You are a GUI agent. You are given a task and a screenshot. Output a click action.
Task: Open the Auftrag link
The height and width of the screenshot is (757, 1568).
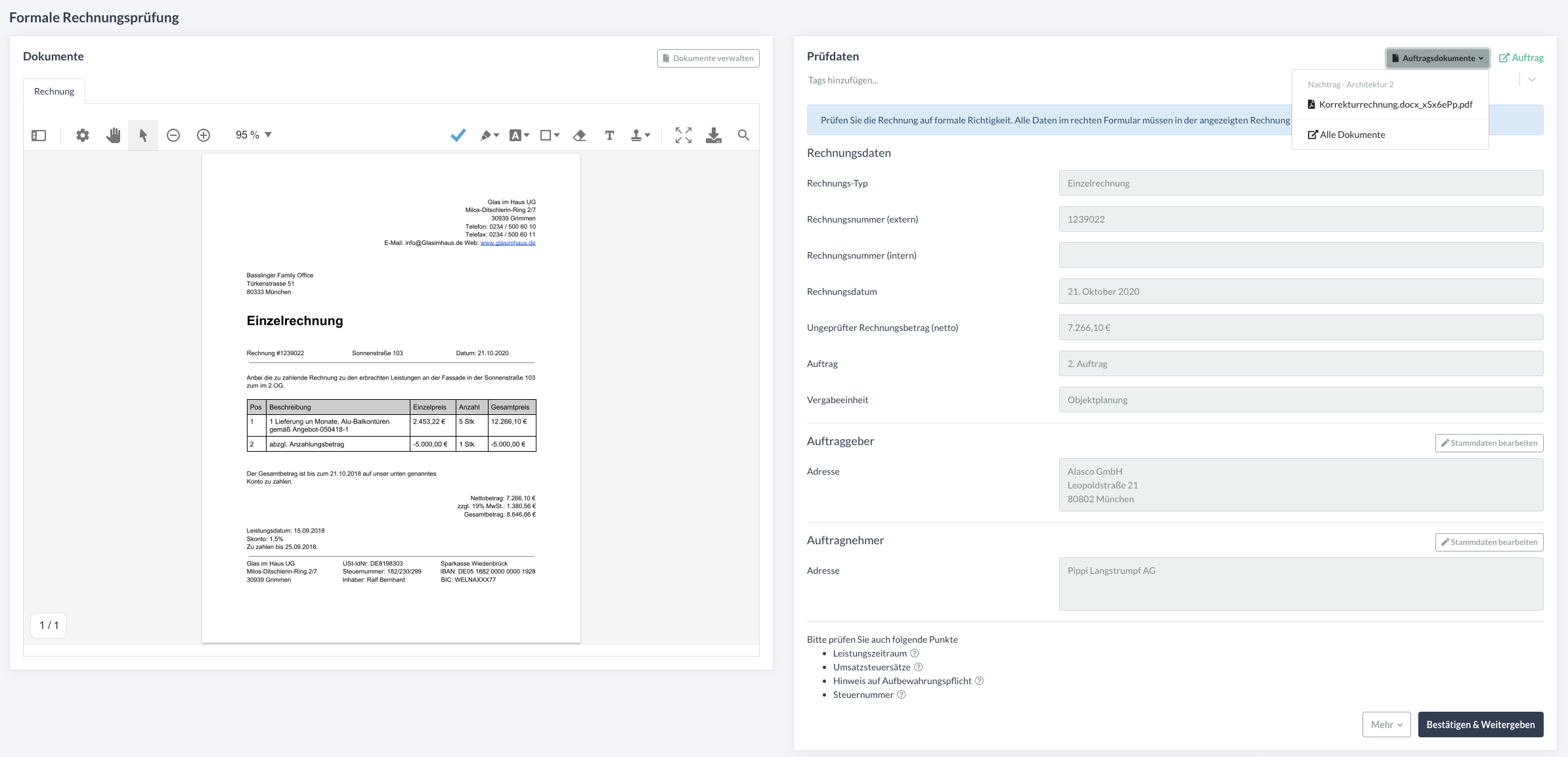(1521, 58)
